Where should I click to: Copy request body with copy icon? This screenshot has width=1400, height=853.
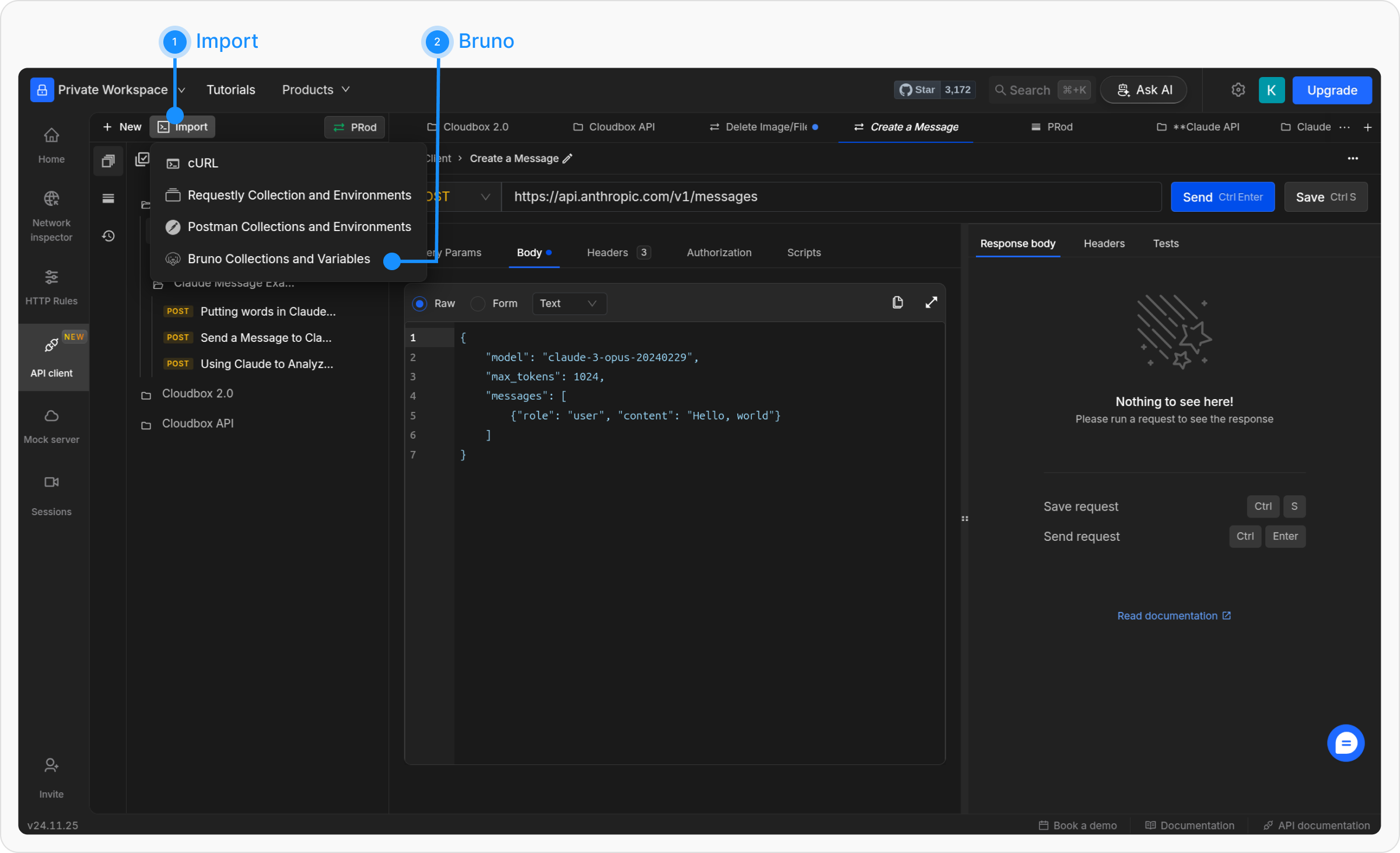click(897, 302)
